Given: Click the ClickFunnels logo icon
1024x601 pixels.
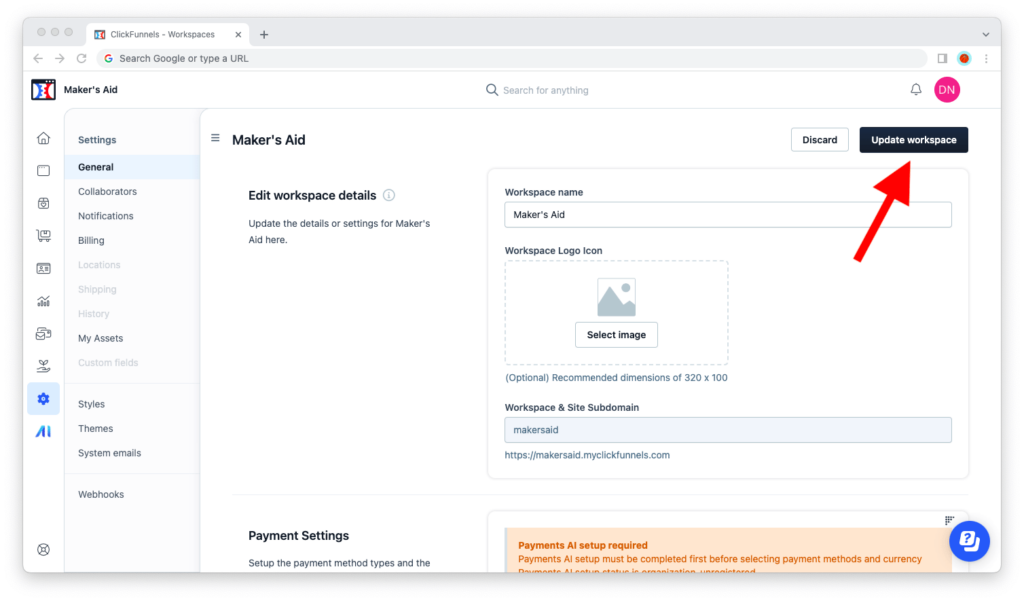Looking at the screenshot, I should [43, 89].
